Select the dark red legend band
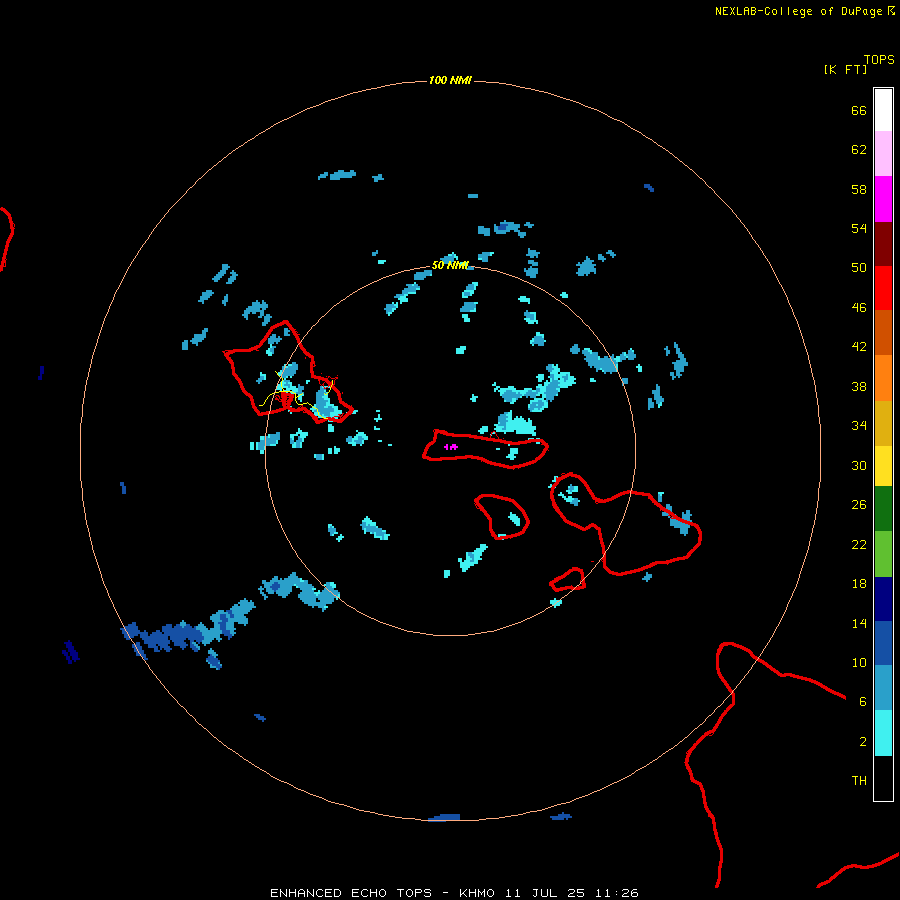Image resolution: width=900 pixels, height=900 pixels. pos(883,244)
